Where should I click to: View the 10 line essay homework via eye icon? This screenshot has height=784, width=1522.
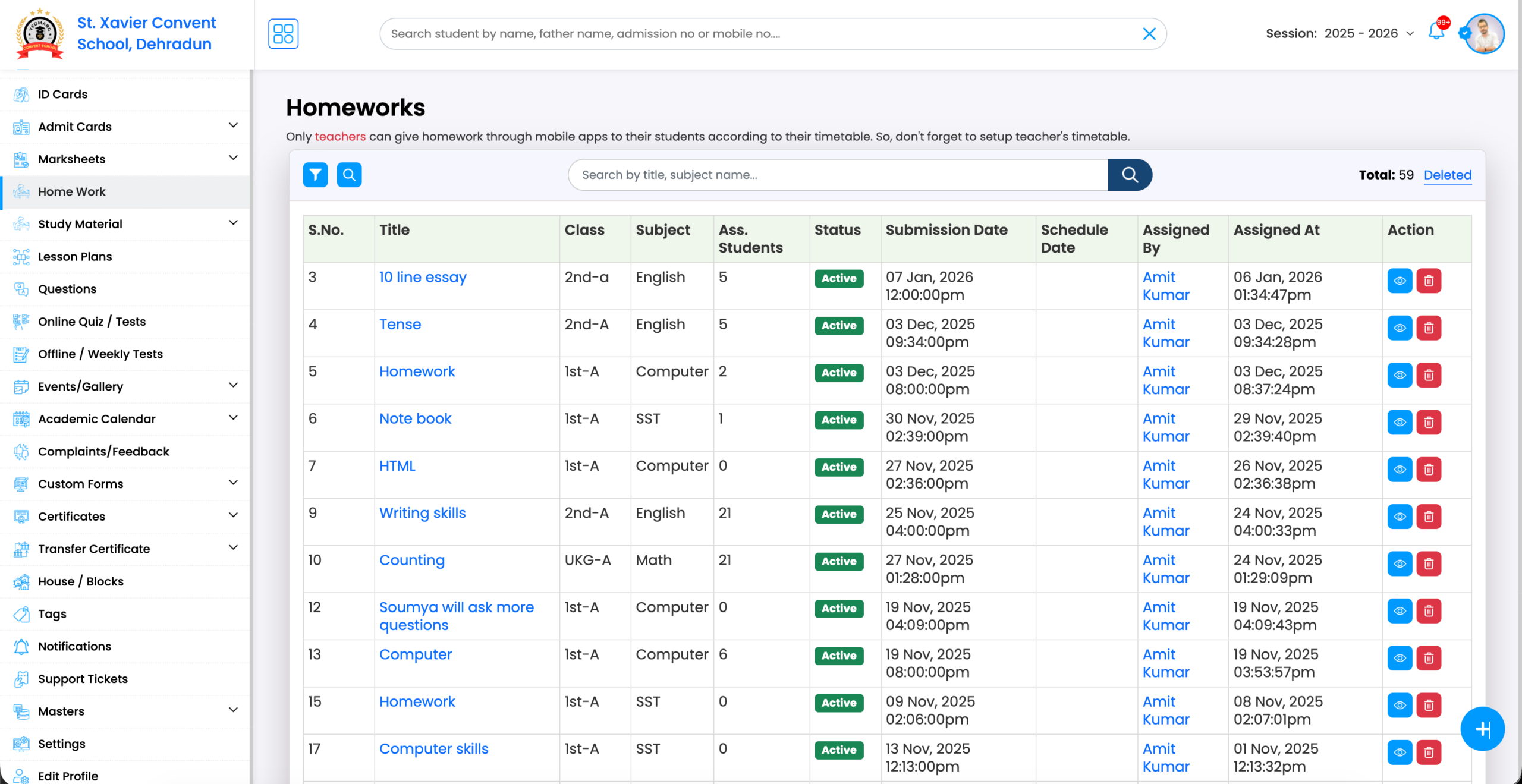pyautogui.click(x=1400, y=281)
